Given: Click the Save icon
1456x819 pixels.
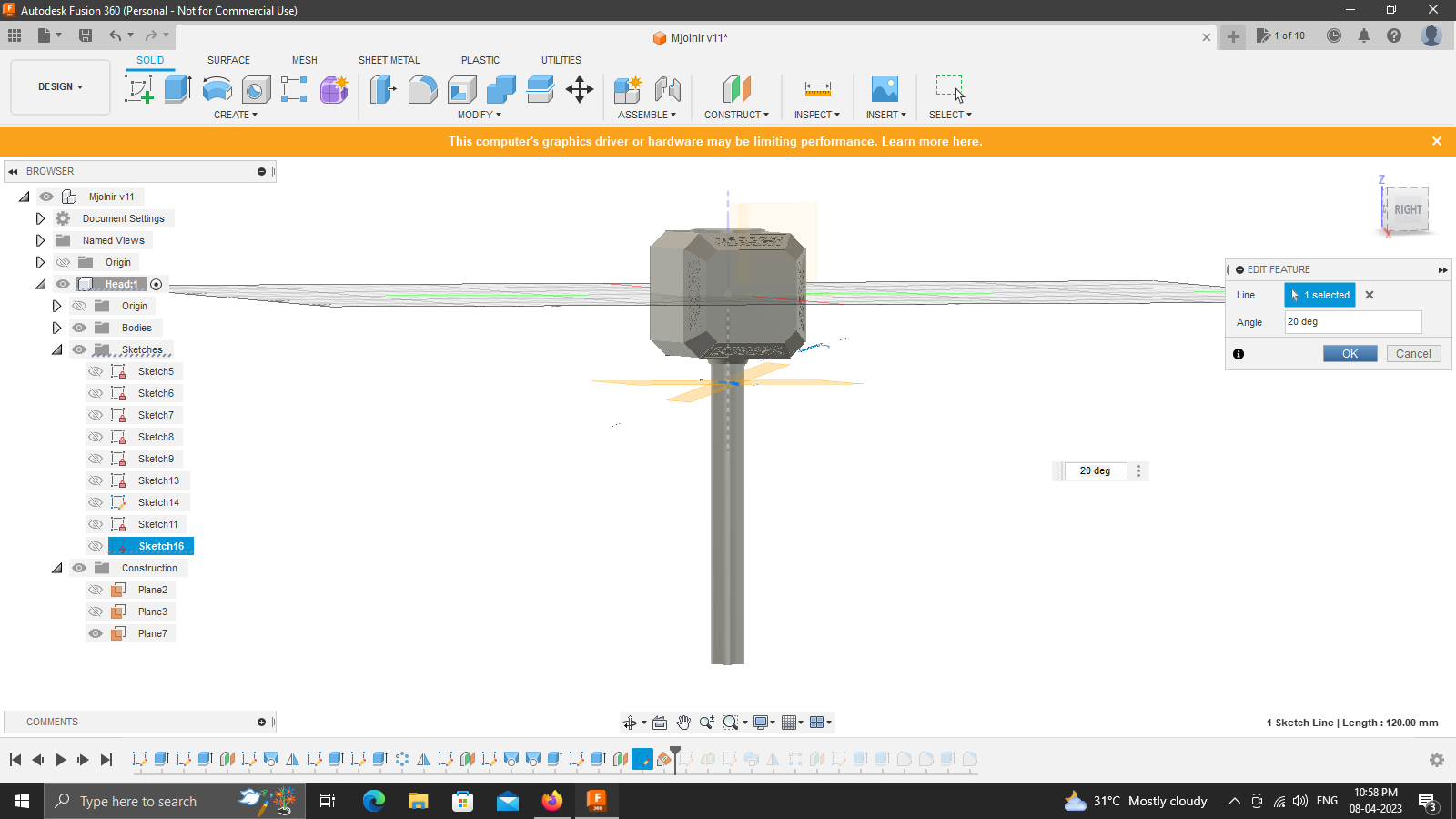Looking at the screenshot, I should [x=86, y=35].
